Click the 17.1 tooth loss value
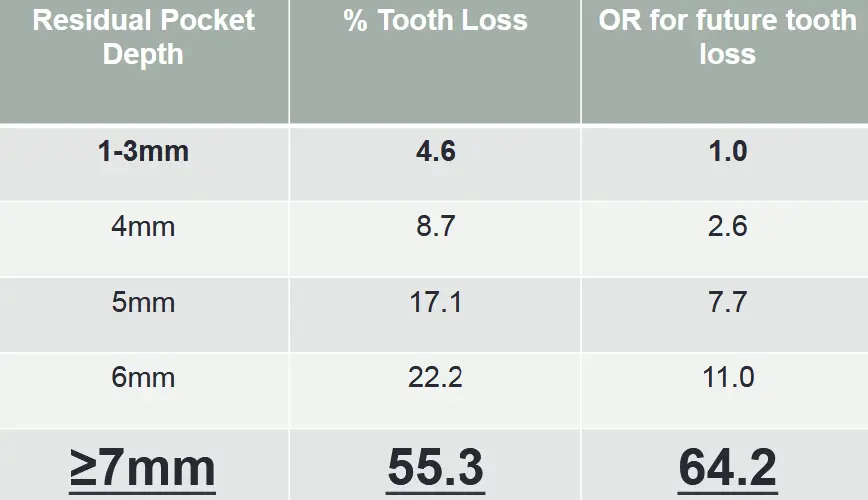868x500 pixels. point(436,302)
